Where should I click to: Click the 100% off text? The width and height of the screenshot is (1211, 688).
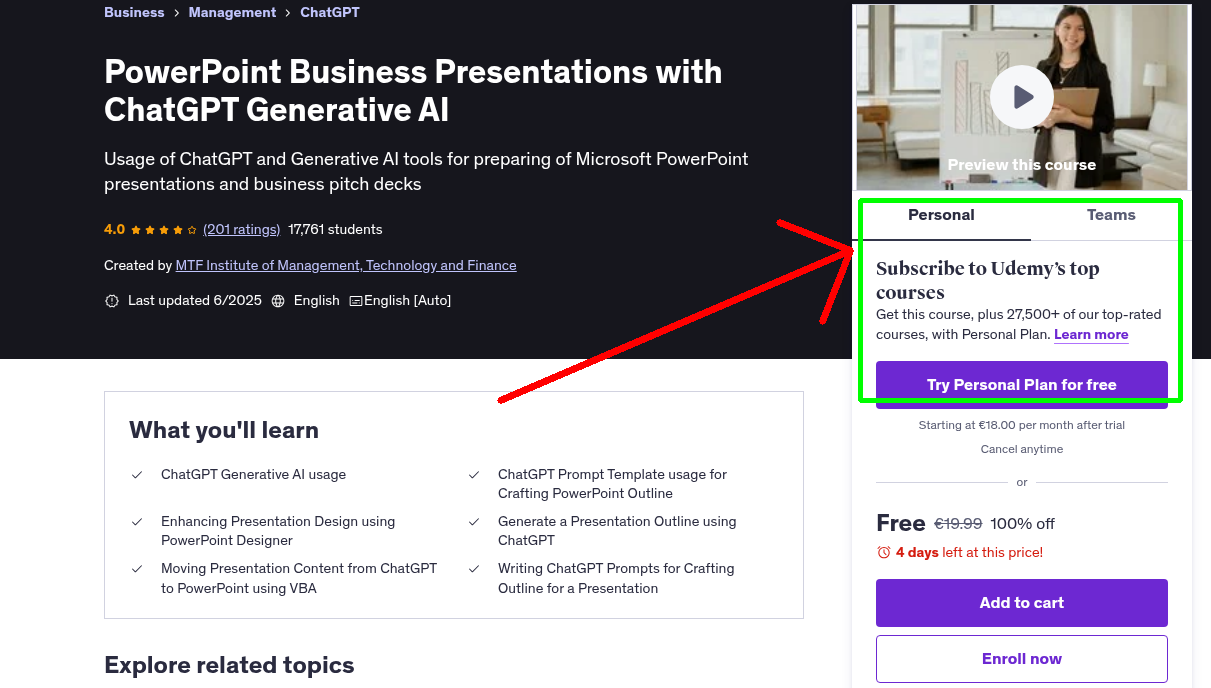1023,524
